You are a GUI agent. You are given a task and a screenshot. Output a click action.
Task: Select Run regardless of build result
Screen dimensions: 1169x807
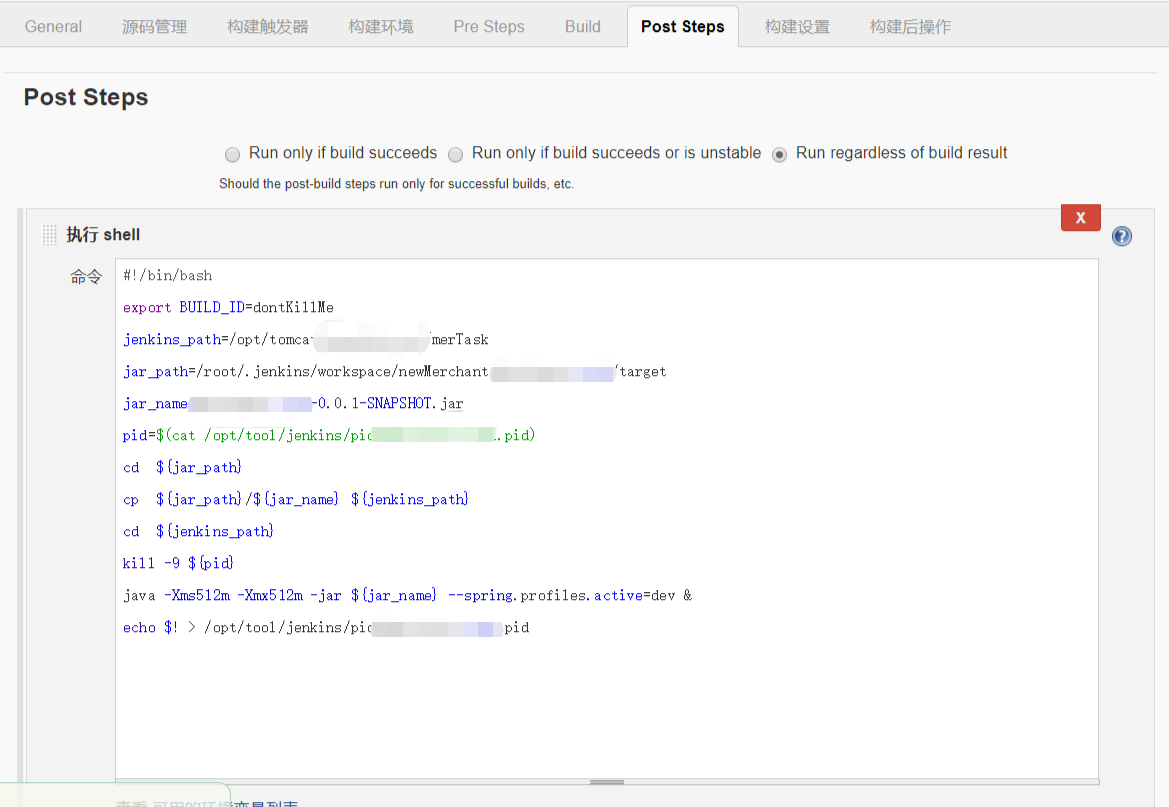point(779,154)
